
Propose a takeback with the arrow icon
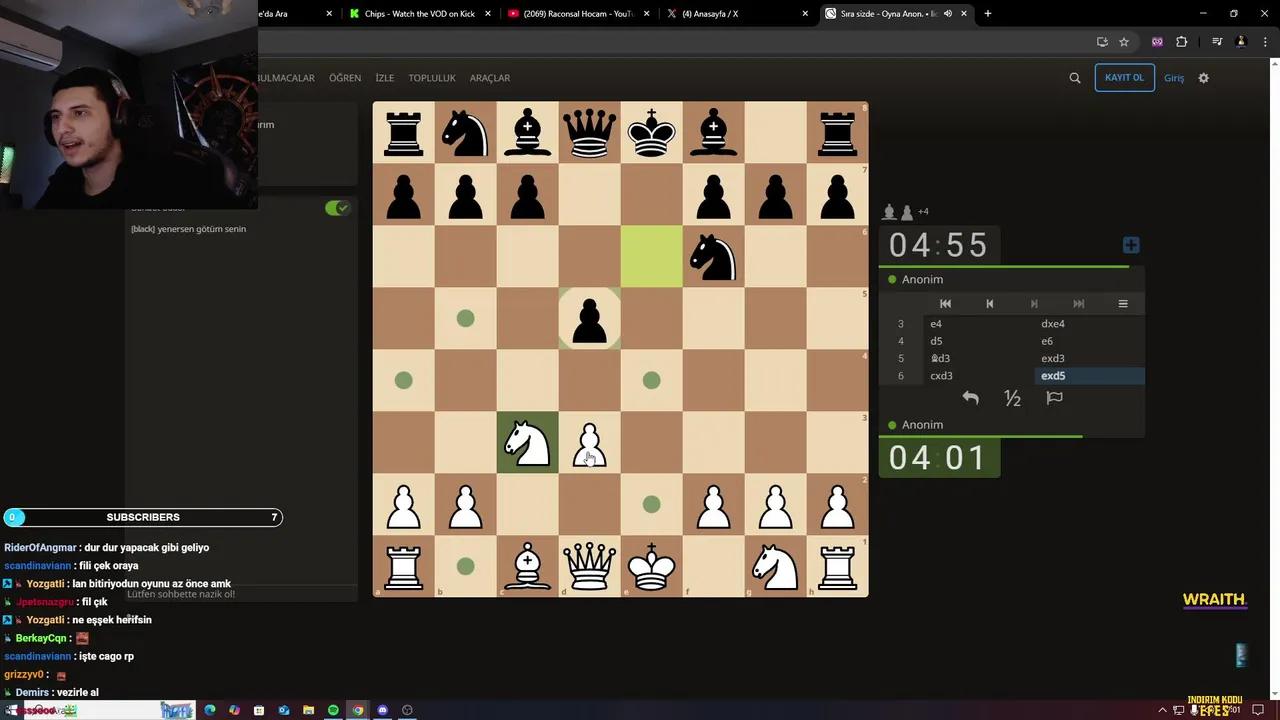tap(970, 398)
